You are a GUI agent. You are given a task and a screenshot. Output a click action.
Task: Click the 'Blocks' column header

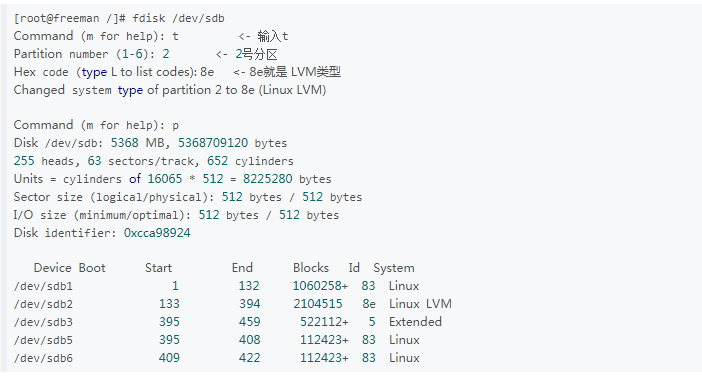click(x=311, y=268)
